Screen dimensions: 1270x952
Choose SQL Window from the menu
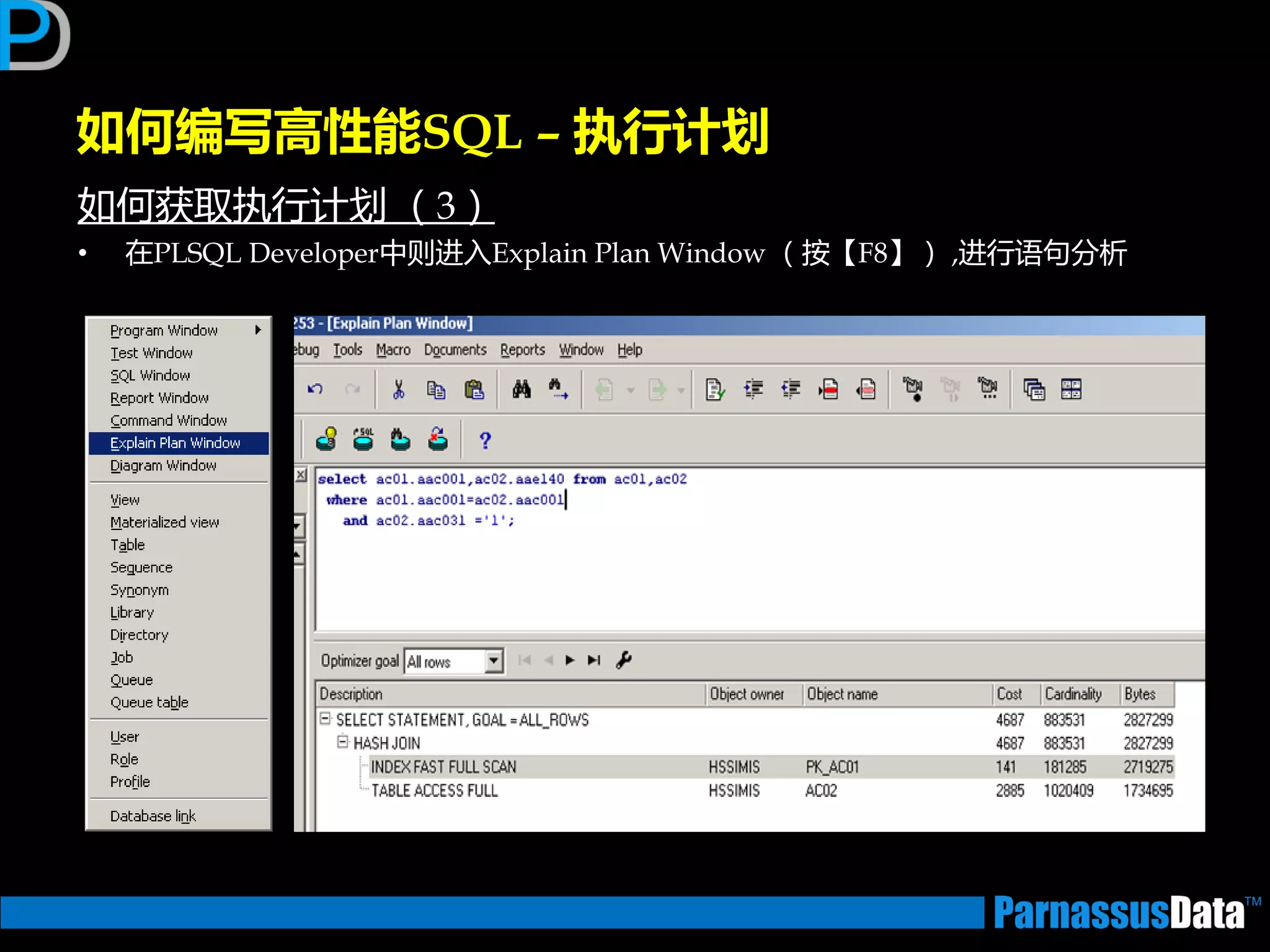[x=179, y=376]
